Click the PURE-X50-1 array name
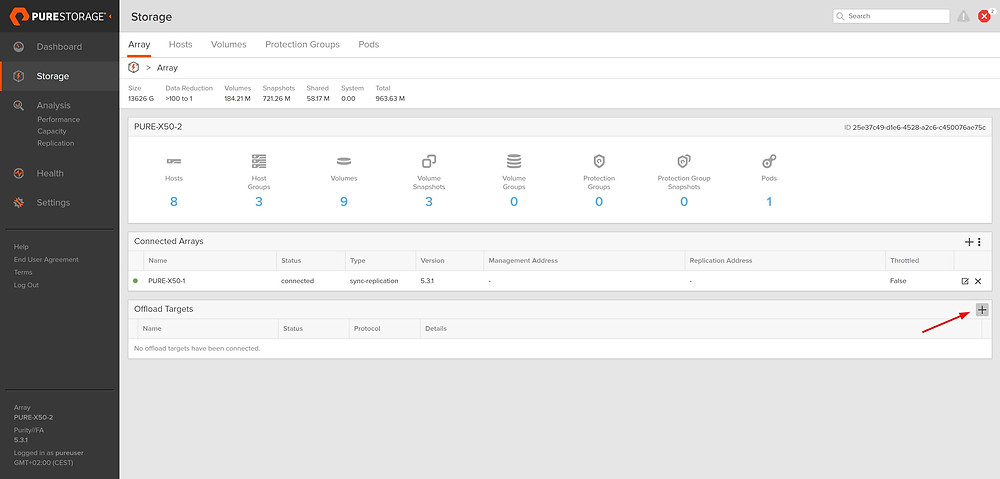 pyautogui.click(x=167, y=281)
